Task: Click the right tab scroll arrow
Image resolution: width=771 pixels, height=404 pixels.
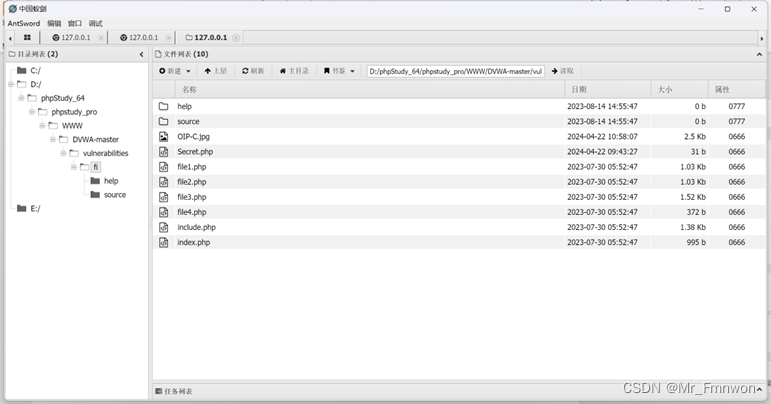Action: pyautogui.click(x=762, y=38)
